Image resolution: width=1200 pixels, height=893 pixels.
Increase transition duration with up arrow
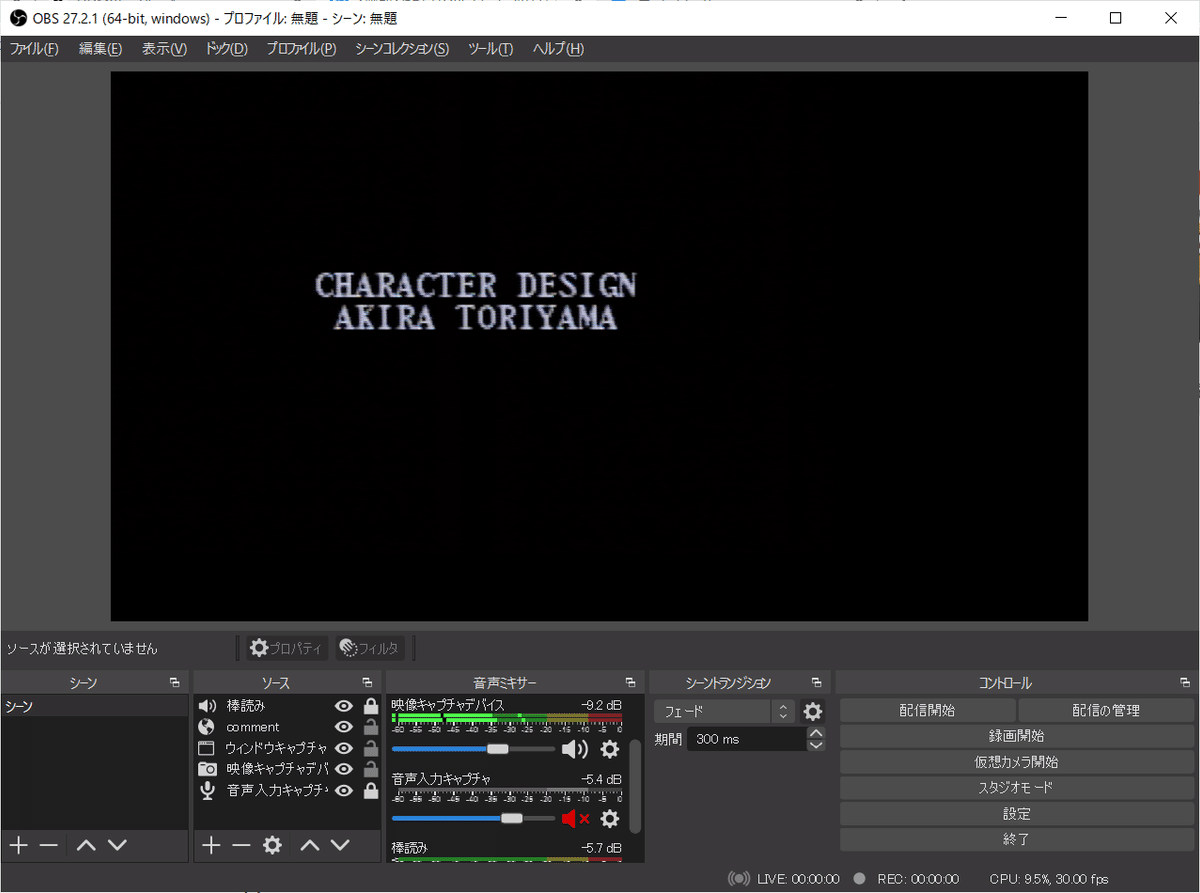click(x=816, y=733)
